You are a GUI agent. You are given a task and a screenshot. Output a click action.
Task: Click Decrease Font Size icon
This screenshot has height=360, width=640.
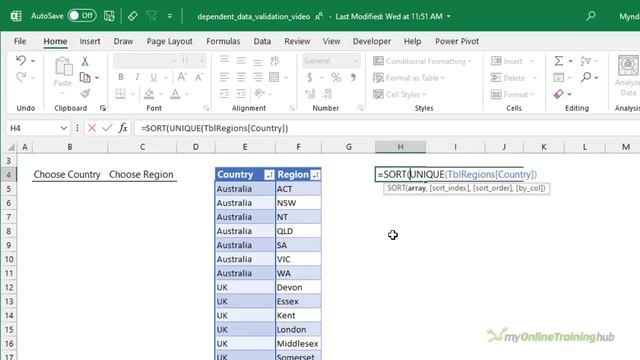(x=199, y=77)
